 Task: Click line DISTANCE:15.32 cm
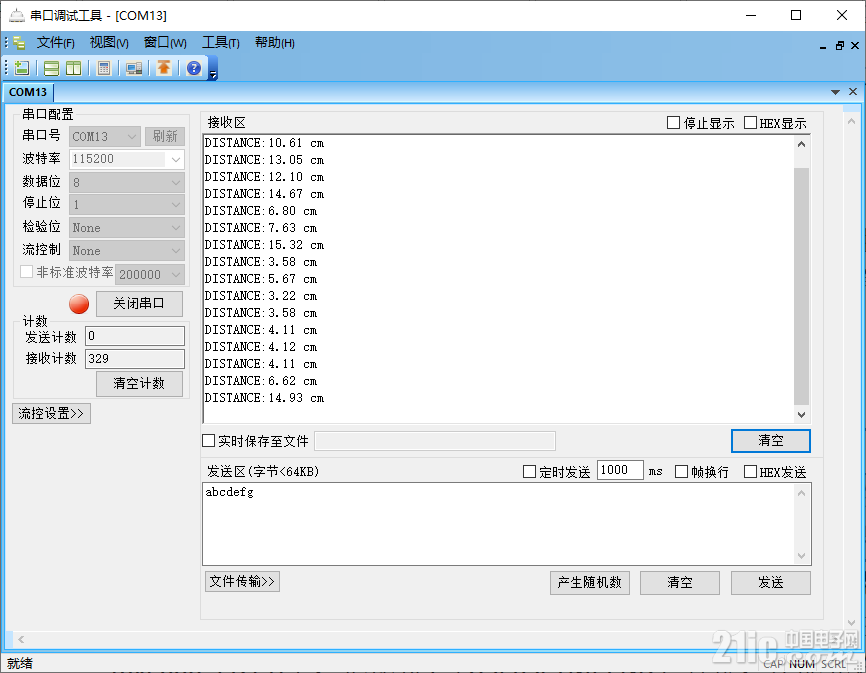264,245
